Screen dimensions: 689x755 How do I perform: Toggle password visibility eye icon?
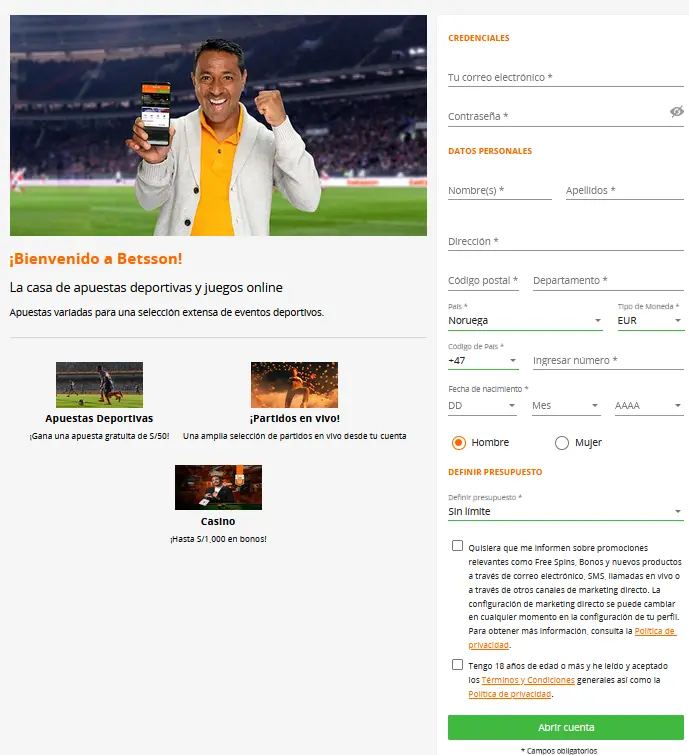tap(676, 112)
